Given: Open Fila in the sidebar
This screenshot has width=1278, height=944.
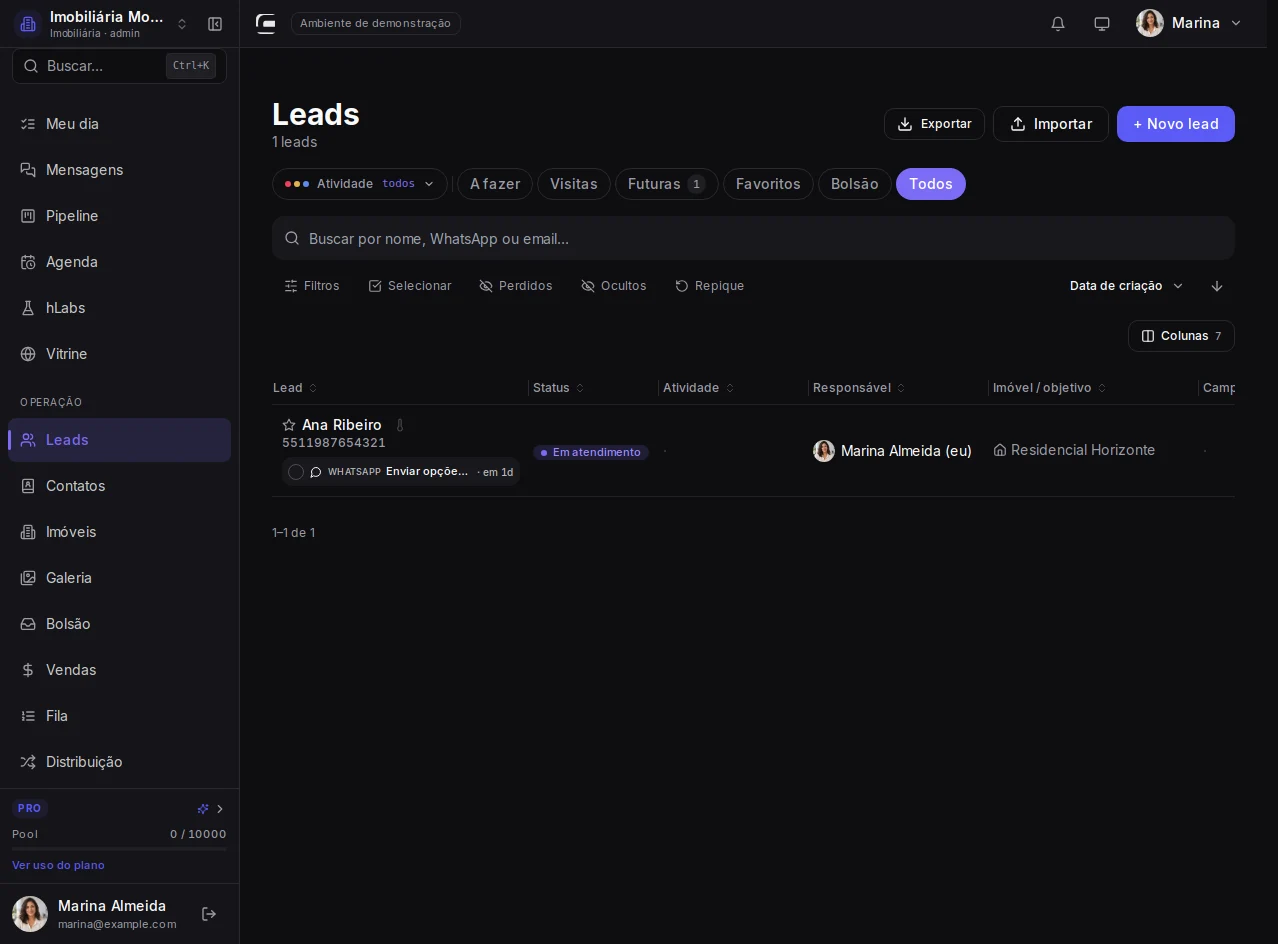Looking at the screenshot, I should 119,716.
